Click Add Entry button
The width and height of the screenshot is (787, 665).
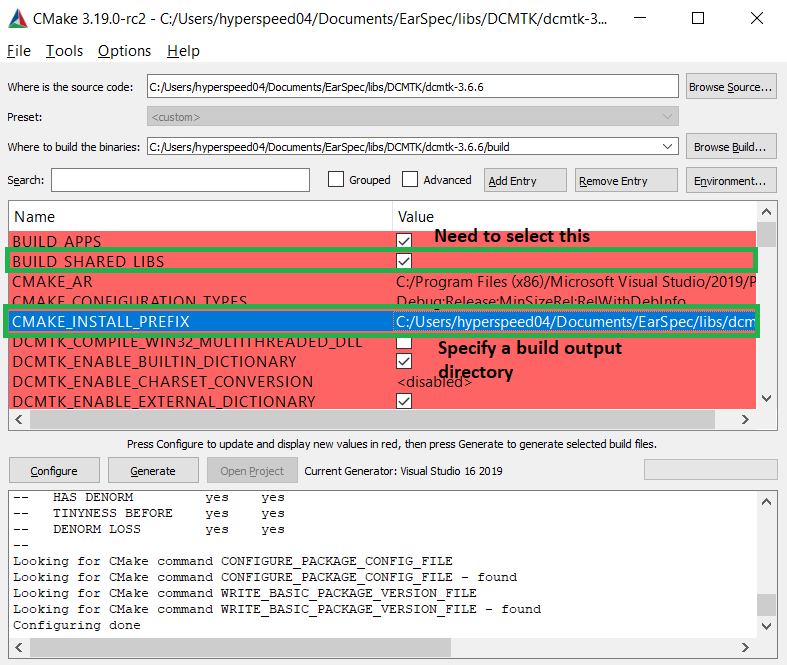[525, 181]
